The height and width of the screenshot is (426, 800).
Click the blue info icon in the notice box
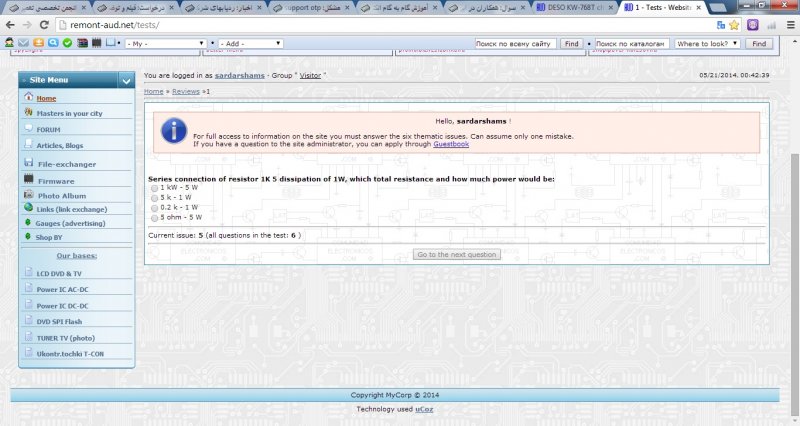pyautogui.click(x=174, y=131)
